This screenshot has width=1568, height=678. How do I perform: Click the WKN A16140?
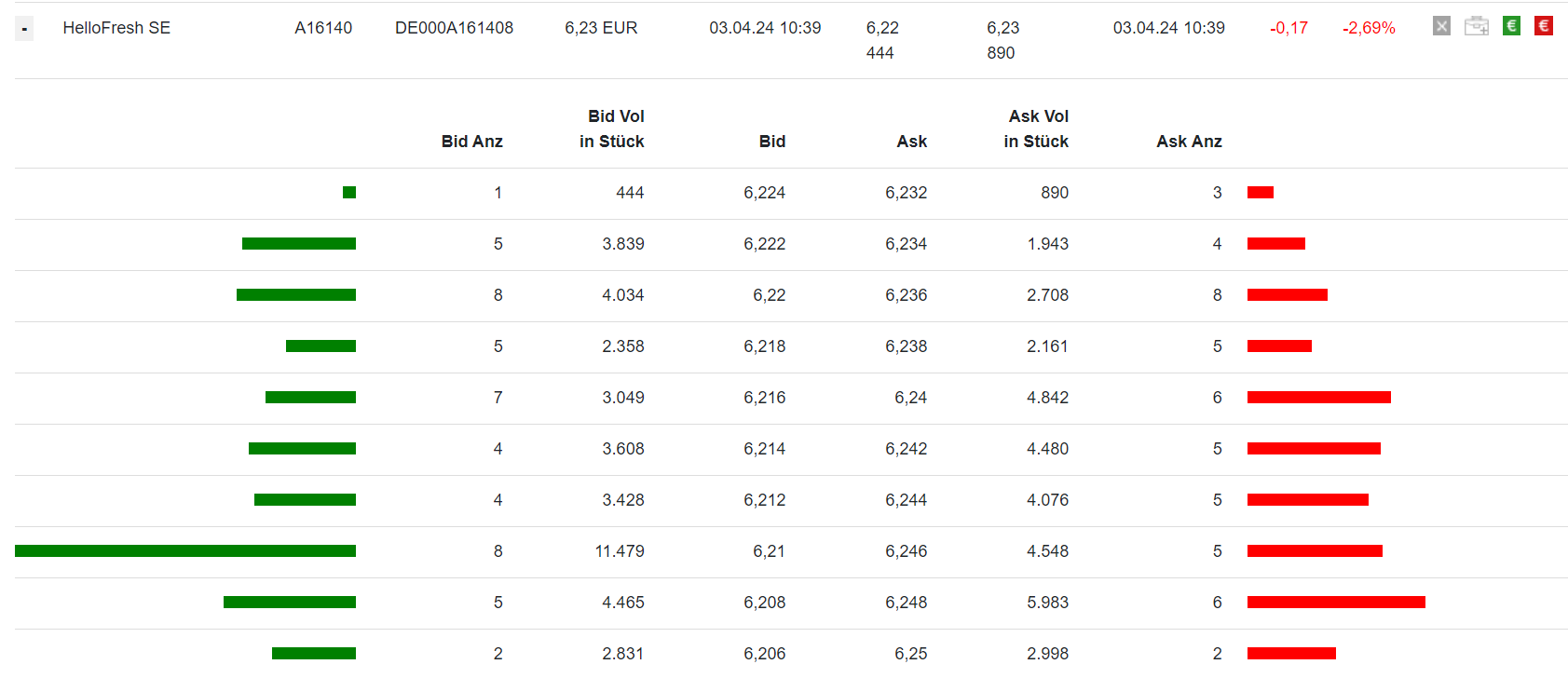tap(323, 28)
